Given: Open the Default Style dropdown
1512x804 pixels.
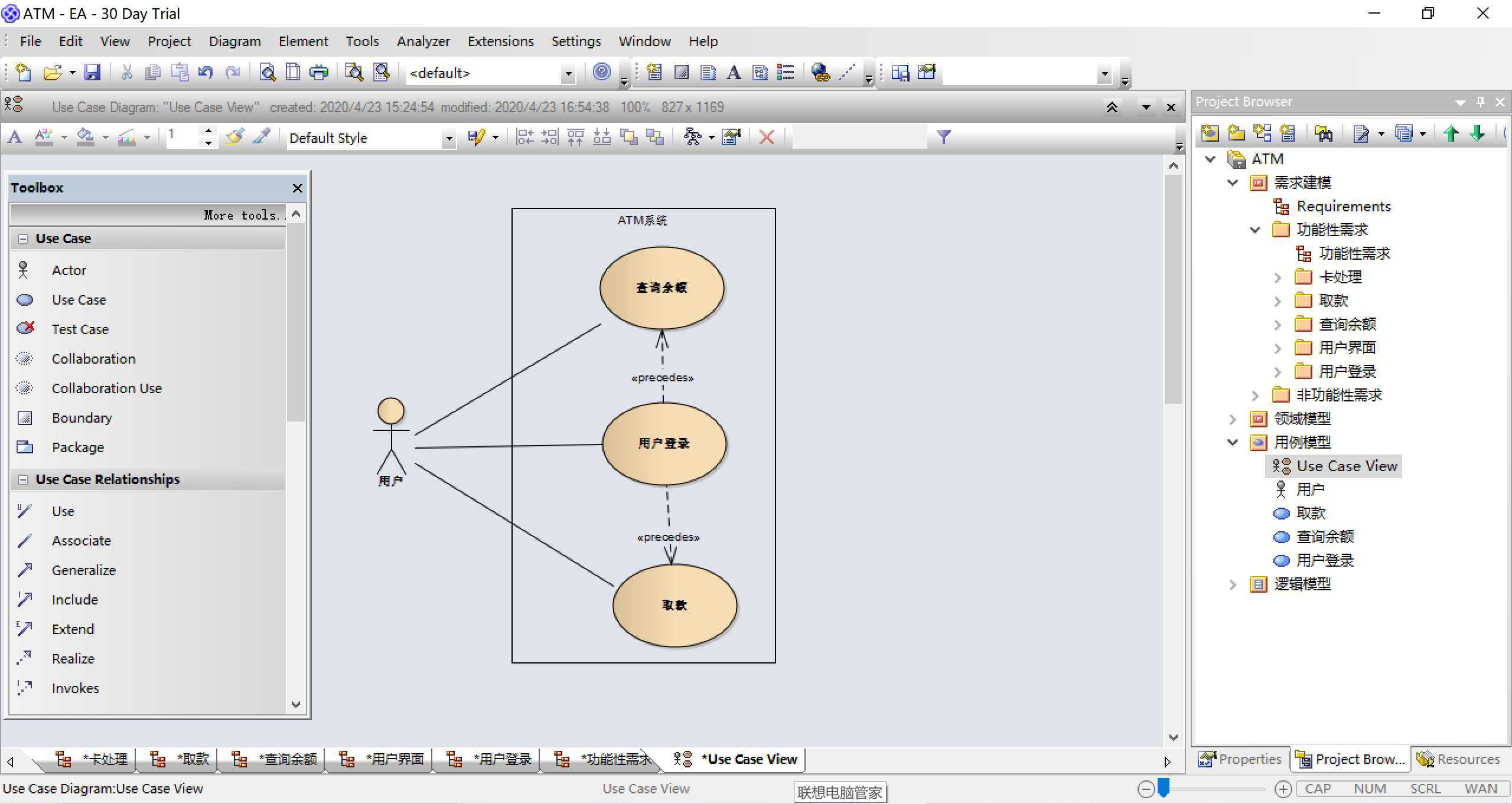Looking at the screenshot, I should pos(449,138).
